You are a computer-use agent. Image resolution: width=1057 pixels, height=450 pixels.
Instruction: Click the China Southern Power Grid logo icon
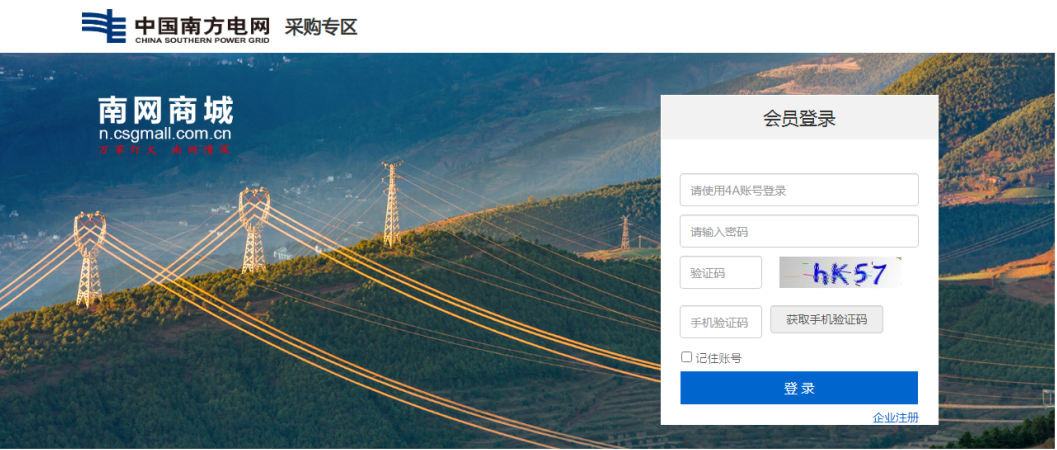tap(104, 26)
